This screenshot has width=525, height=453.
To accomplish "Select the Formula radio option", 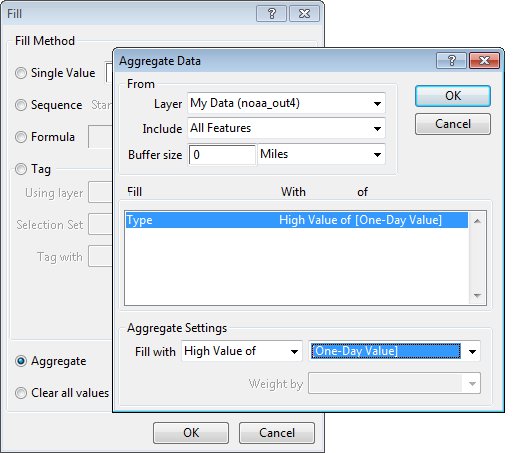I will [21, 137].
